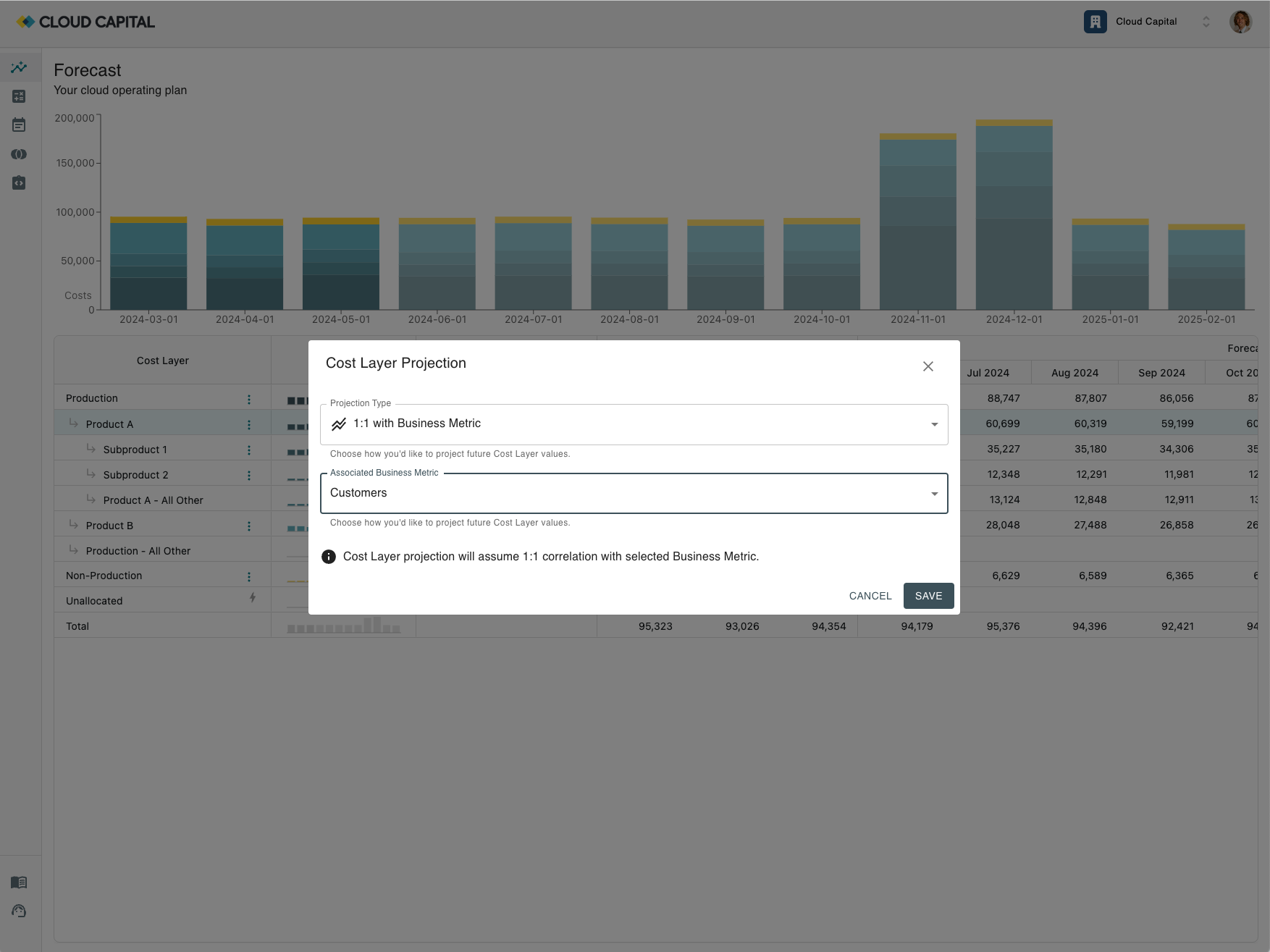Open the documentation book icon

(19, 882)
